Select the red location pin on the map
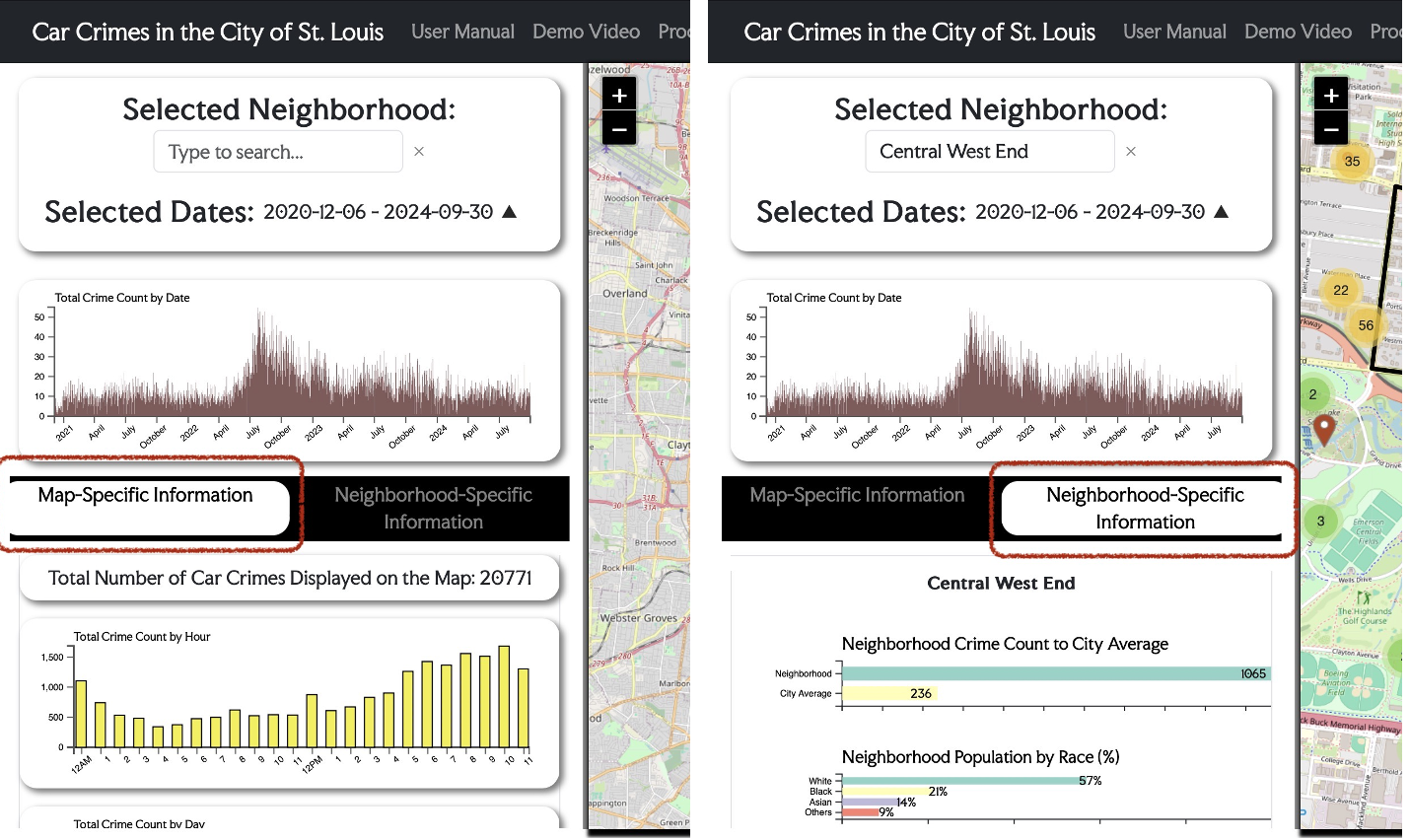The image size is (1410, 840). pos(1324,429)
